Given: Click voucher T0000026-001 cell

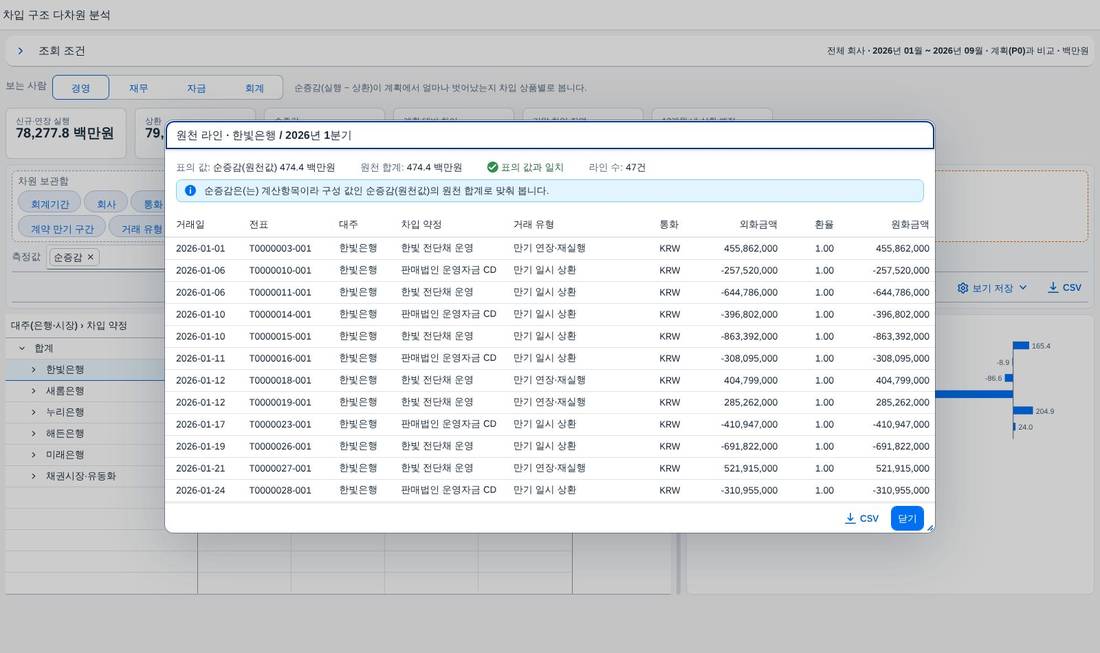Looking at the screenshot, I should pyautogui.click(x=280, y=446).
